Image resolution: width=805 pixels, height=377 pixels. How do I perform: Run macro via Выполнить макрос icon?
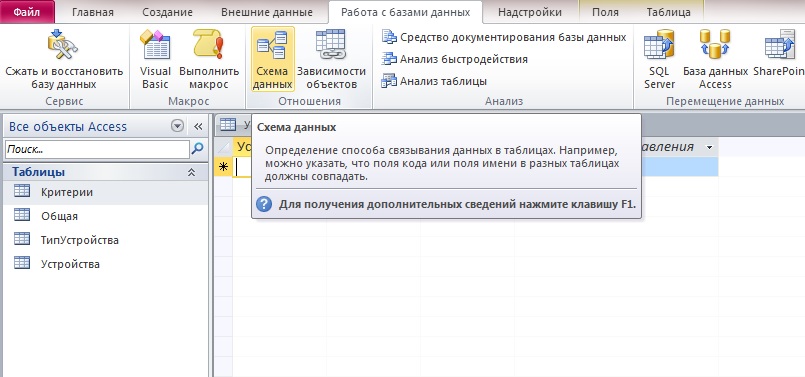pyautogui.click(x=209, y=60)
